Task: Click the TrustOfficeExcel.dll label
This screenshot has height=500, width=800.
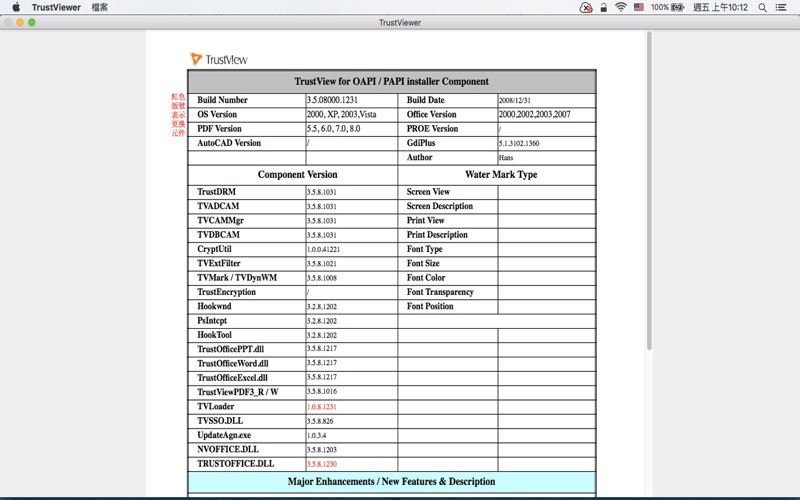Action: pos(232,378)
